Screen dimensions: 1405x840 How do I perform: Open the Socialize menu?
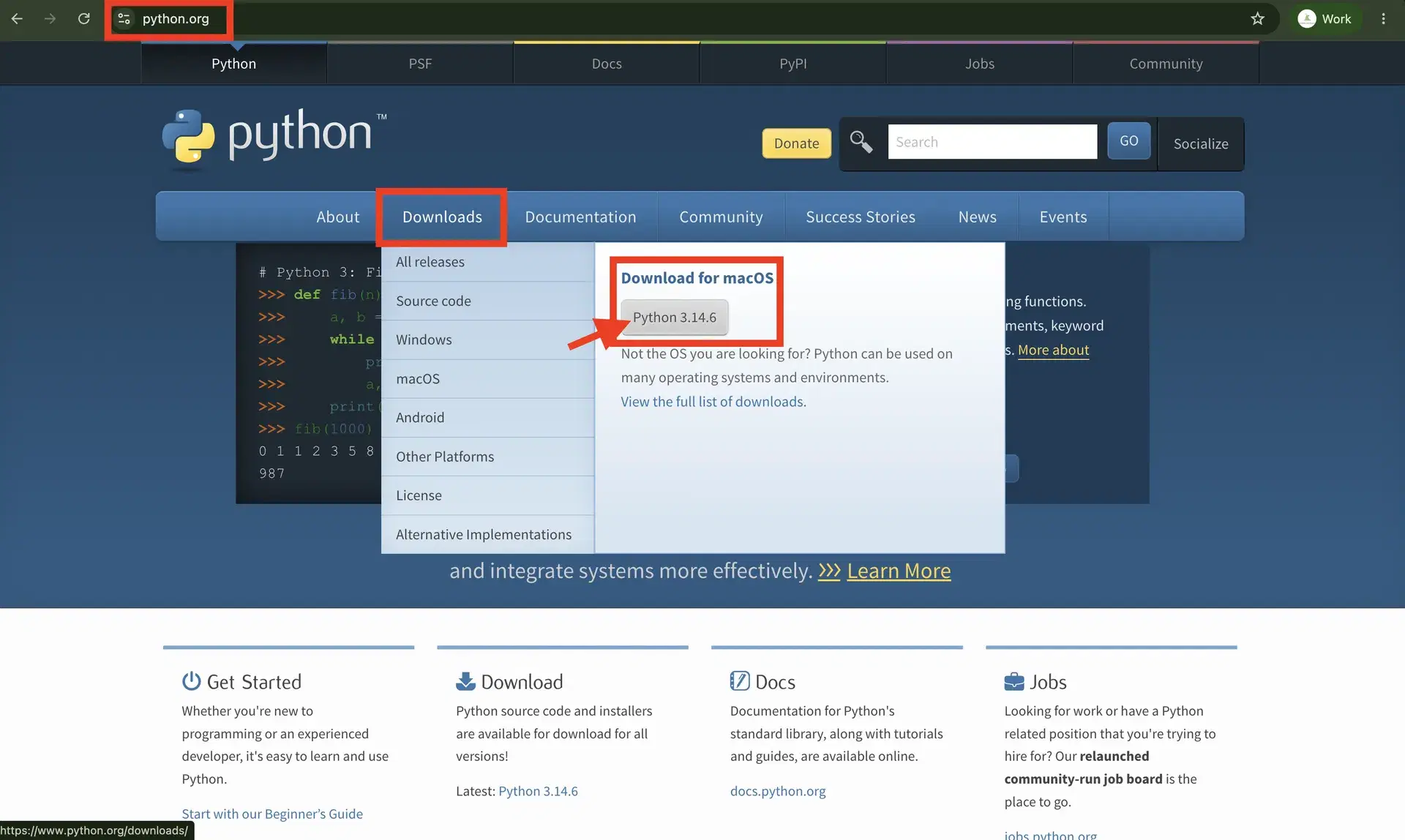click(x=1201, y=144)
